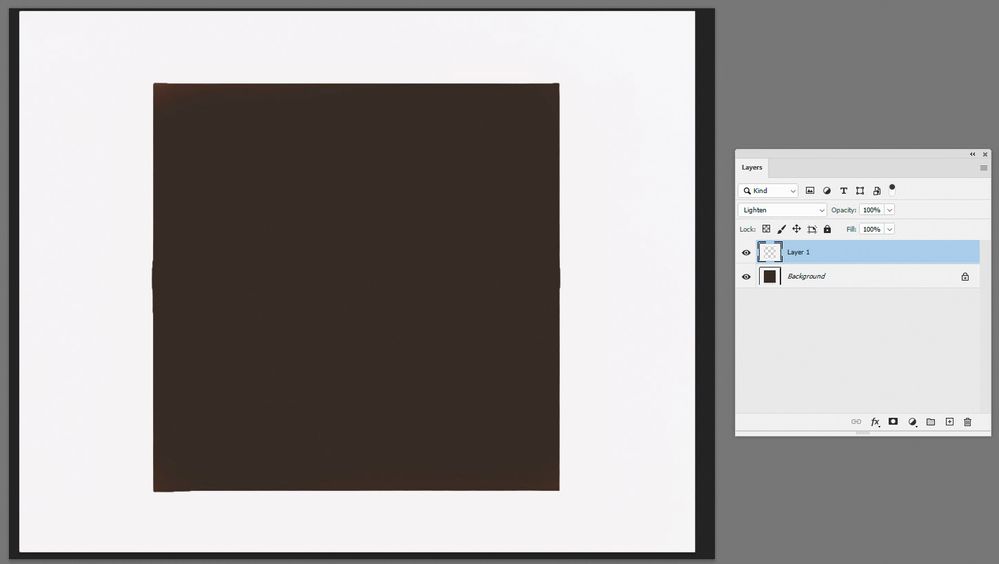Image resolution: width=999 pixels, height=564 pixels.
Task: Click the Opacity label
Action: (x=844, y=210)
